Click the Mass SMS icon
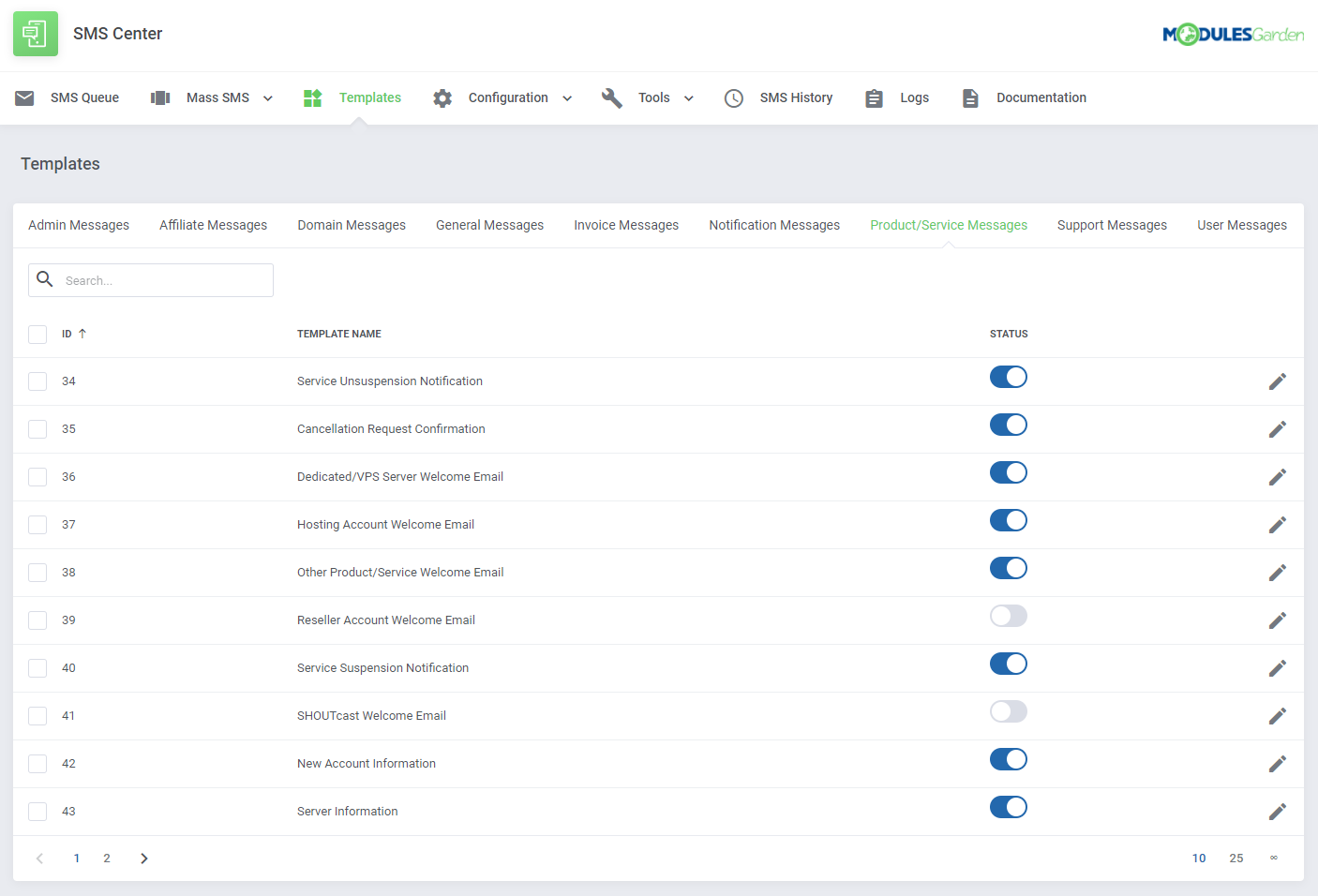 click(x=159, y=97)
